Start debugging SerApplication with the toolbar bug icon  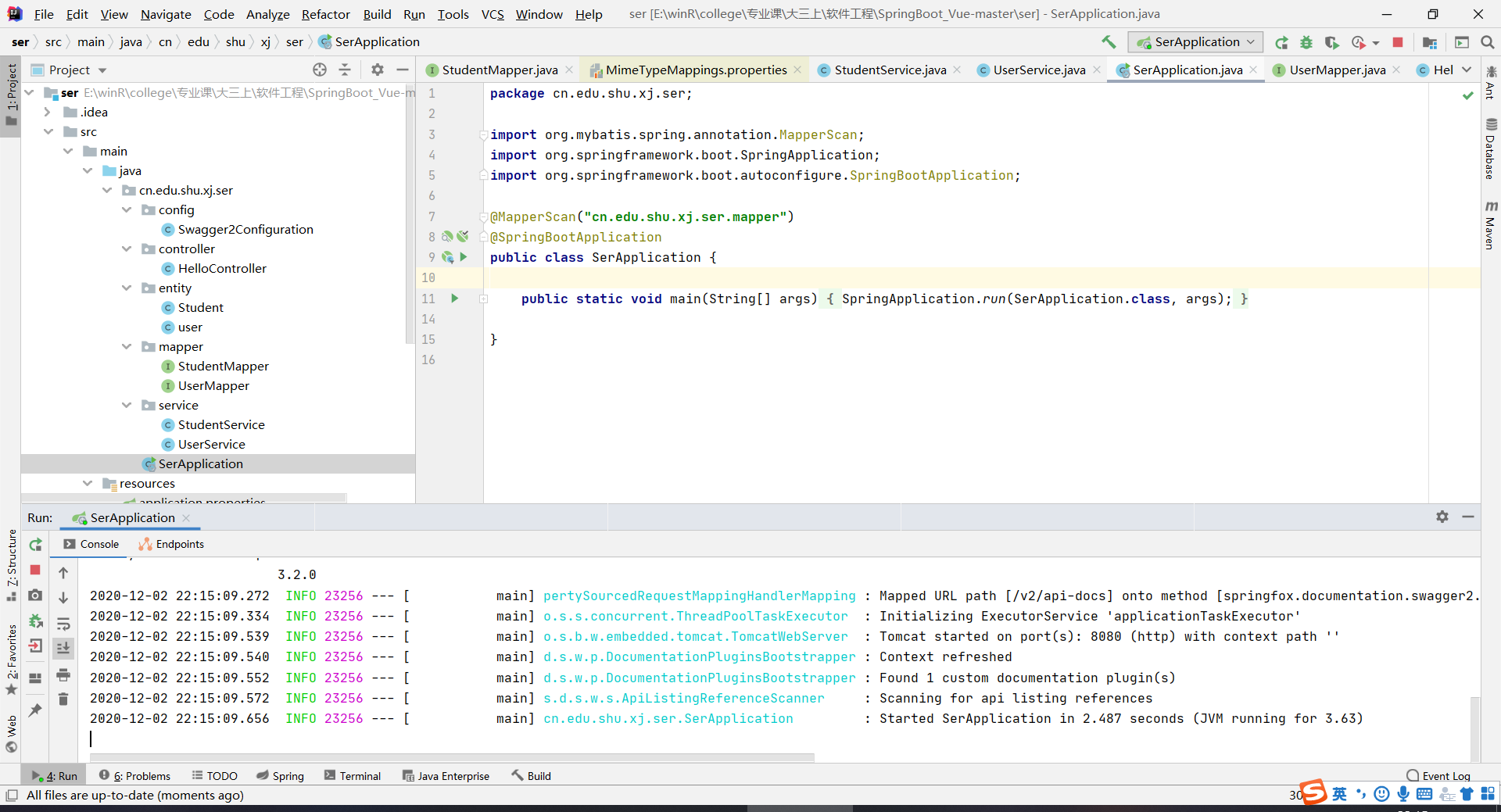(1306, 42)
